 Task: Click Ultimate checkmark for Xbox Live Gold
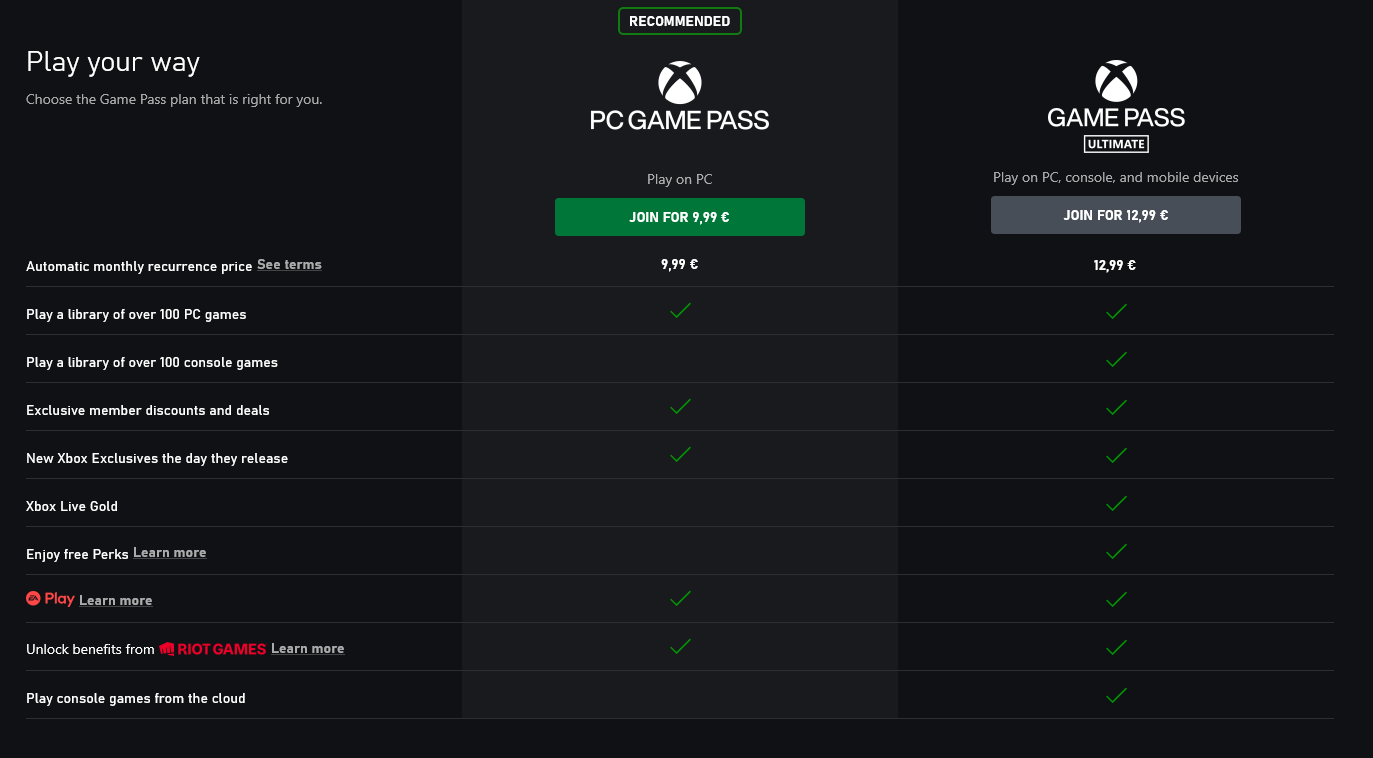(x=1116, y=503)
